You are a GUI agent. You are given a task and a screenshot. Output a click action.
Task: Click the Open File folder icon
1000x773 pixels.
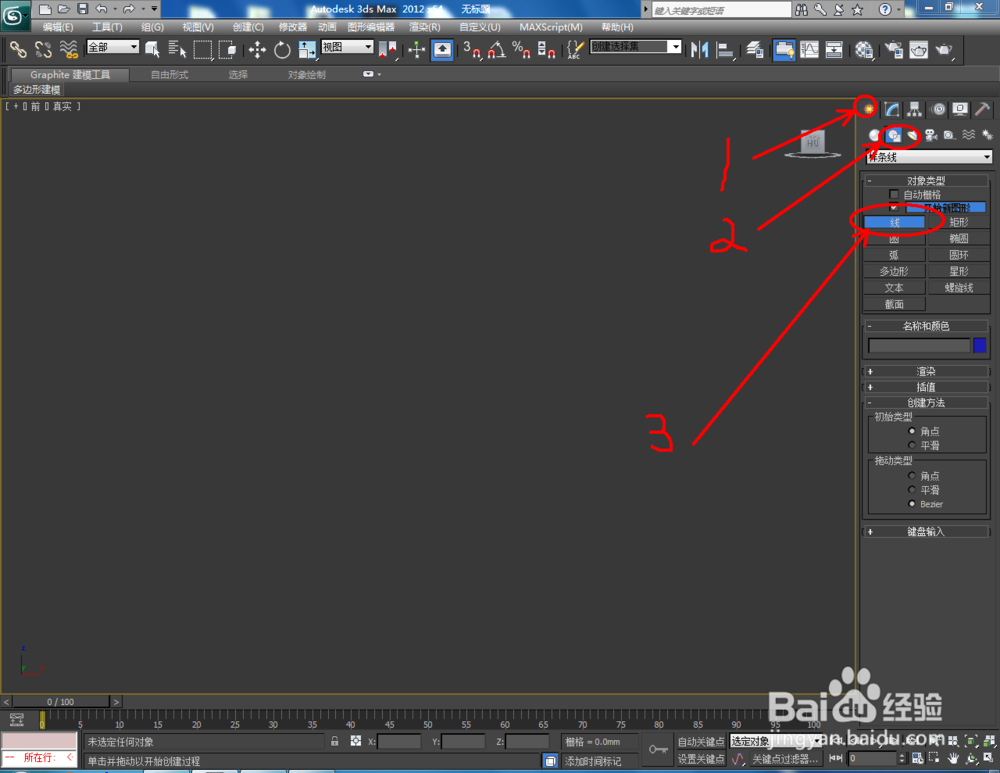click(64, 9)
